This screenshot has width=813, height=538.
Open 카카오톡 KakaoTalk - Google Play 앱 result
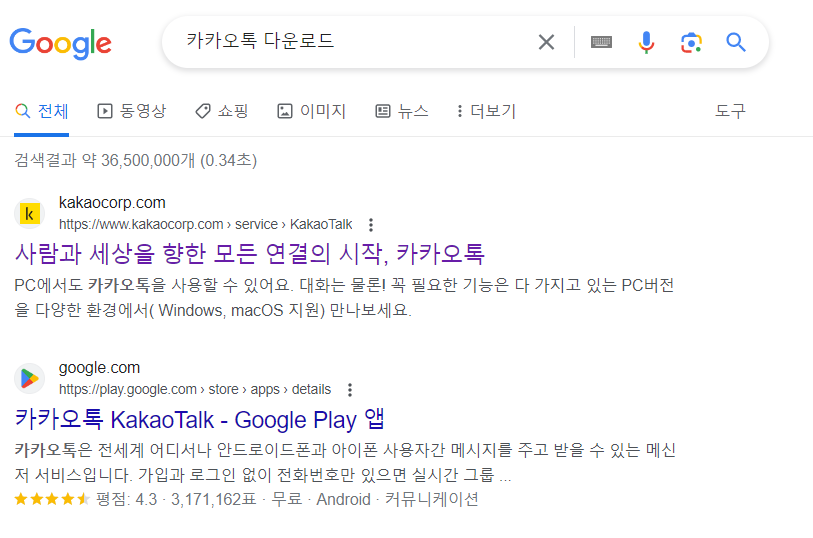200,419
